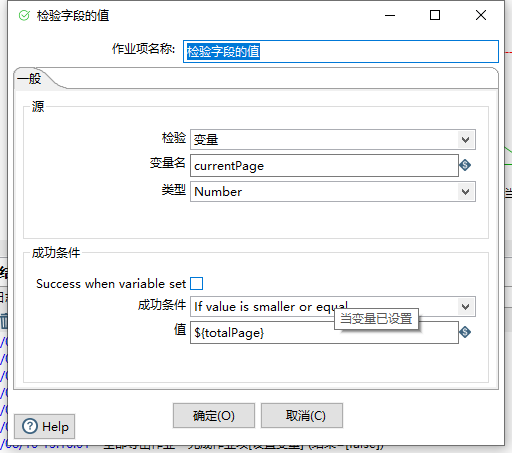The width and height of the screenshot is (512, 453).
Task: Click the trash icon behind the dialog
Action: [x=4, y=321]
